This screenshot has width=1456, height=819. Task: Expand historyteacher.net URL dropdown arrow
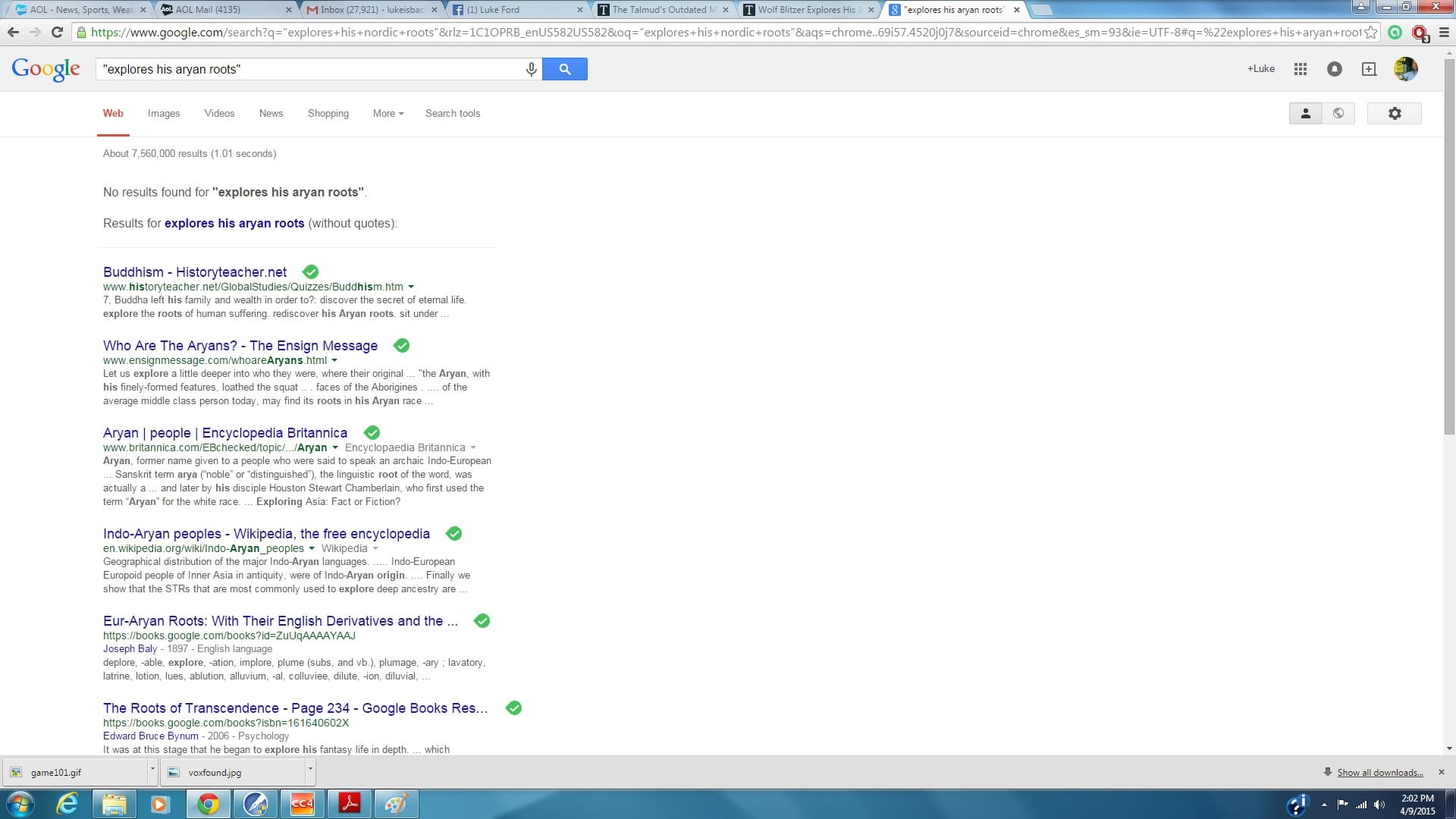click(x=411, y=287)
